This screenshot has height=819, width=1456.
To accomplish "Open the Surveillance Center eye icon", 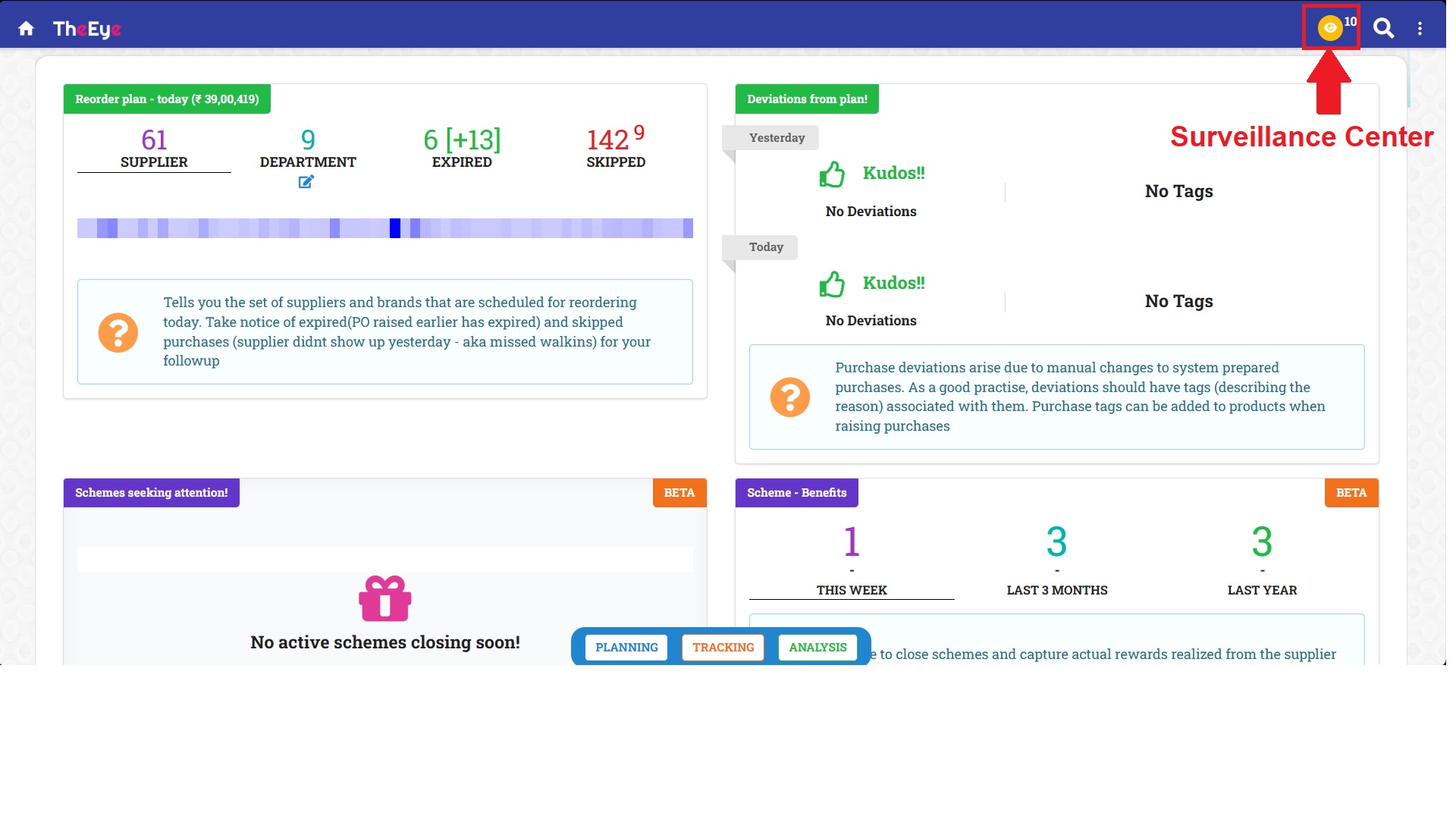I will pyautogui.click(x=1329, y=28).
